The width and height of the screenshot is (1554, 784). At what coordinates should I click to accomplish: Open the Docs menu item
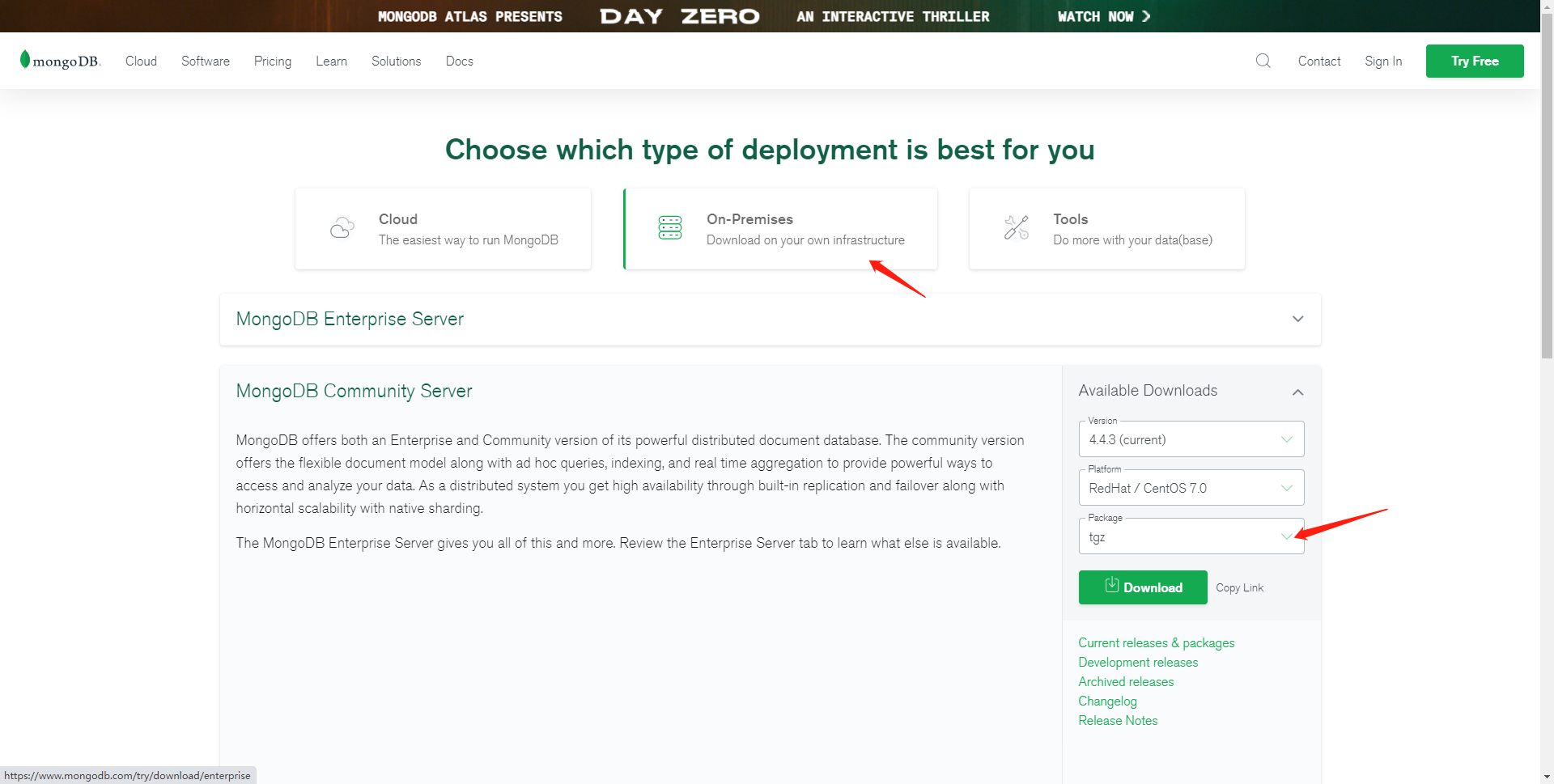[x=459, y=61]
